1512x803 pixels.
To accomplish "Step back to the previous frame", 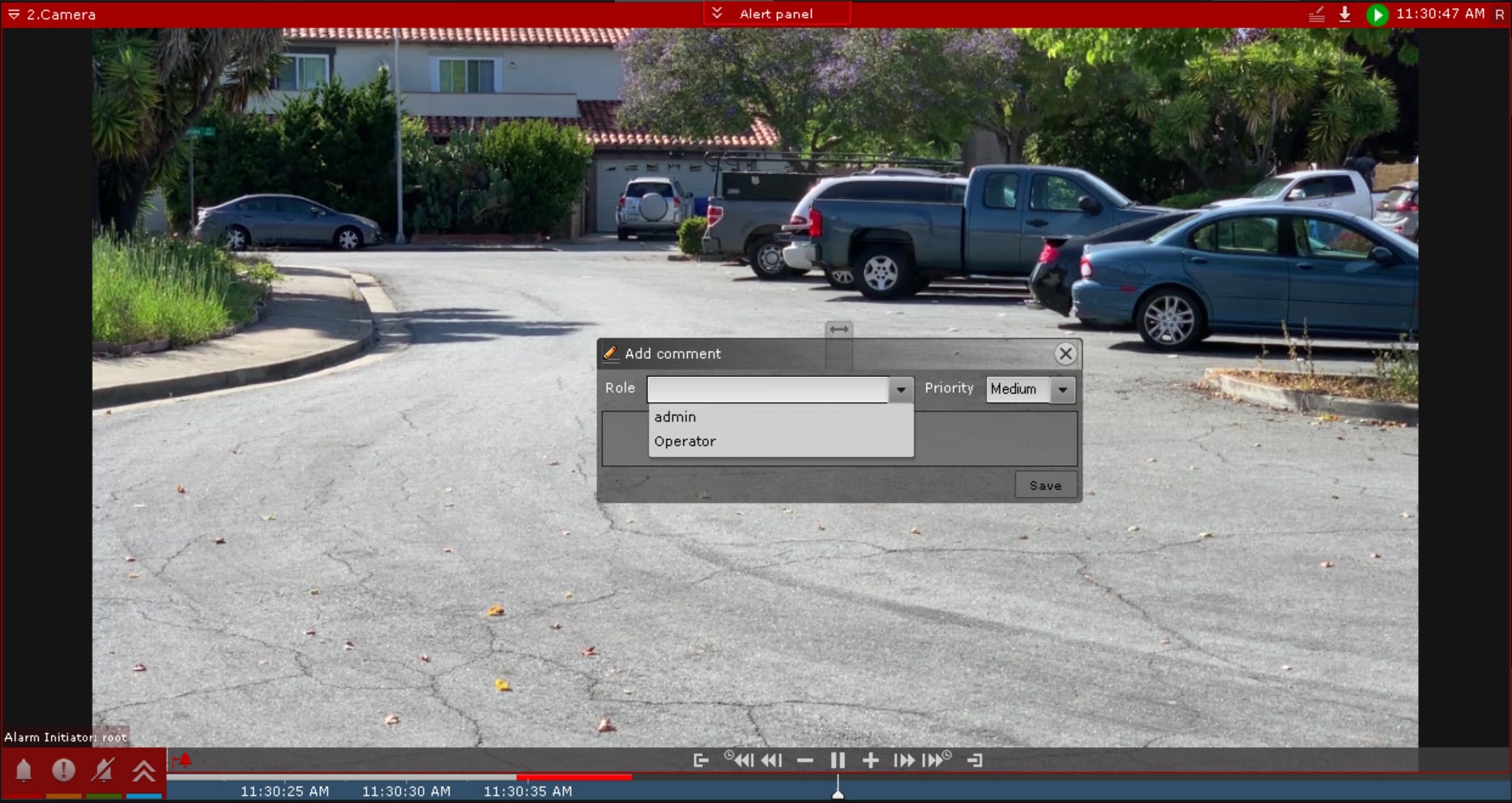I will pos(771,760).
